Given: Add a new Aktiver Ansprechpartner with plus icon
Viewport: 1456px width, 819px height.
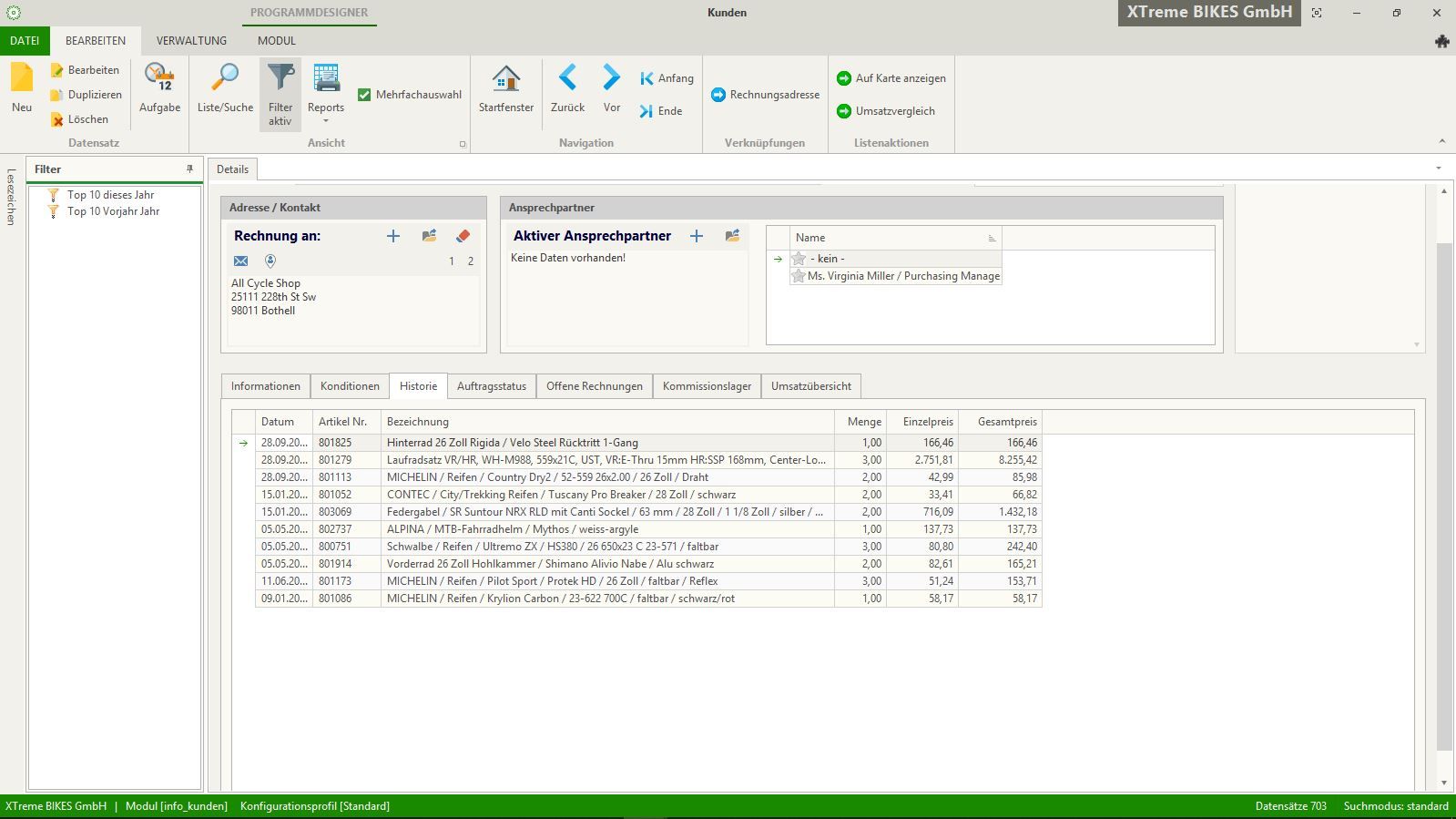Looking at the screenshot, I should click(x=697, y=236).
